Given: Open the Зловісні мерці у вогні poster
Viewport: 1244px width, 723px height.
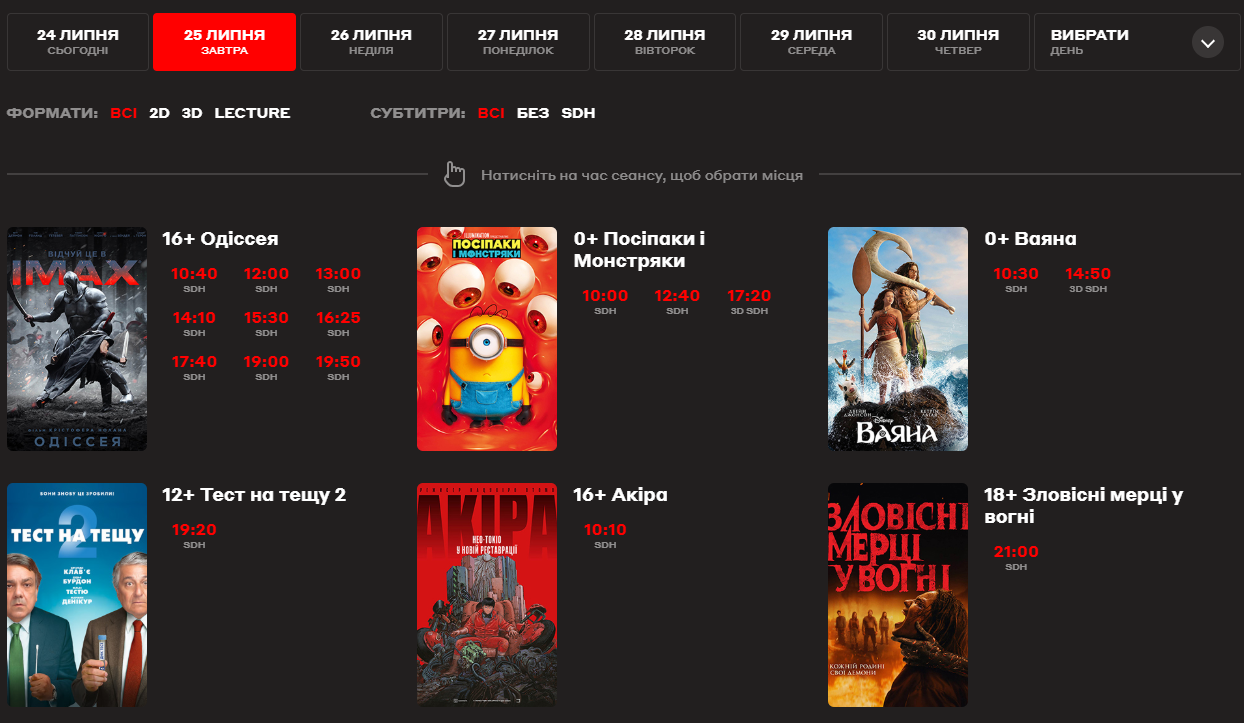Looking at the screenshot, I should 898,595.
